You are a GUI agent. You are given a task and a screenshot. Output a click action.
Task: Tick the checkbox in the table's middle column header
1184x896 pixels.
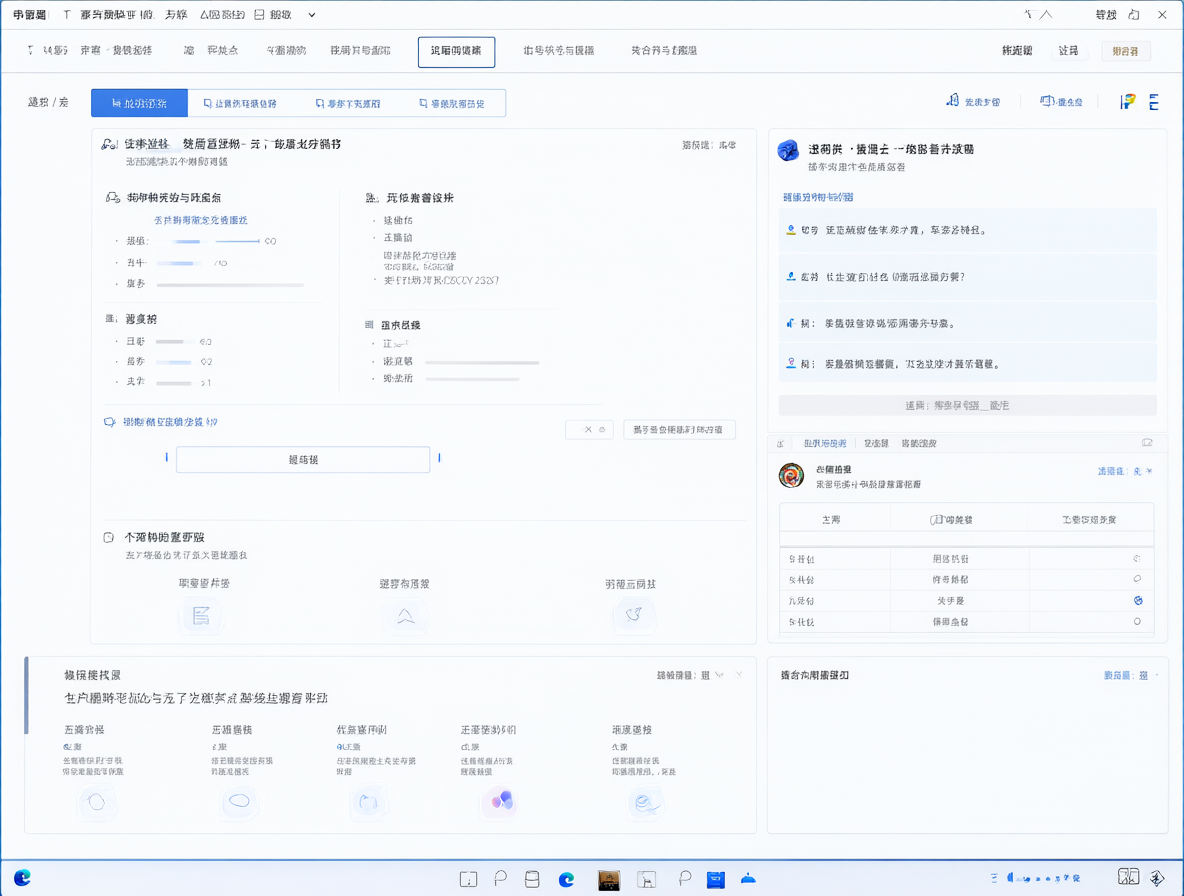click(x=935, y=520)
